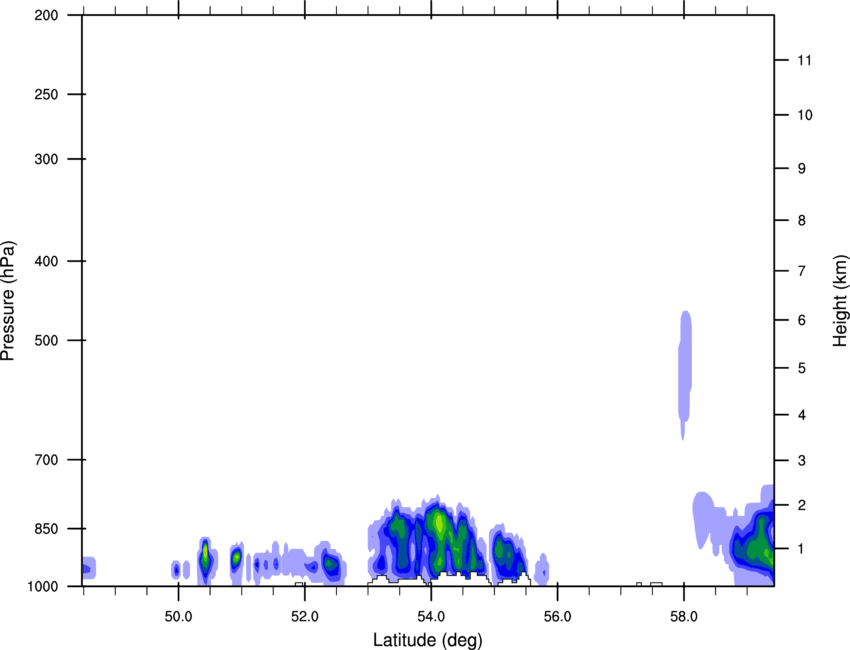850x650 pixels.
Task: Click the 54.0 latitude tick label
Action: coord(432,617)
